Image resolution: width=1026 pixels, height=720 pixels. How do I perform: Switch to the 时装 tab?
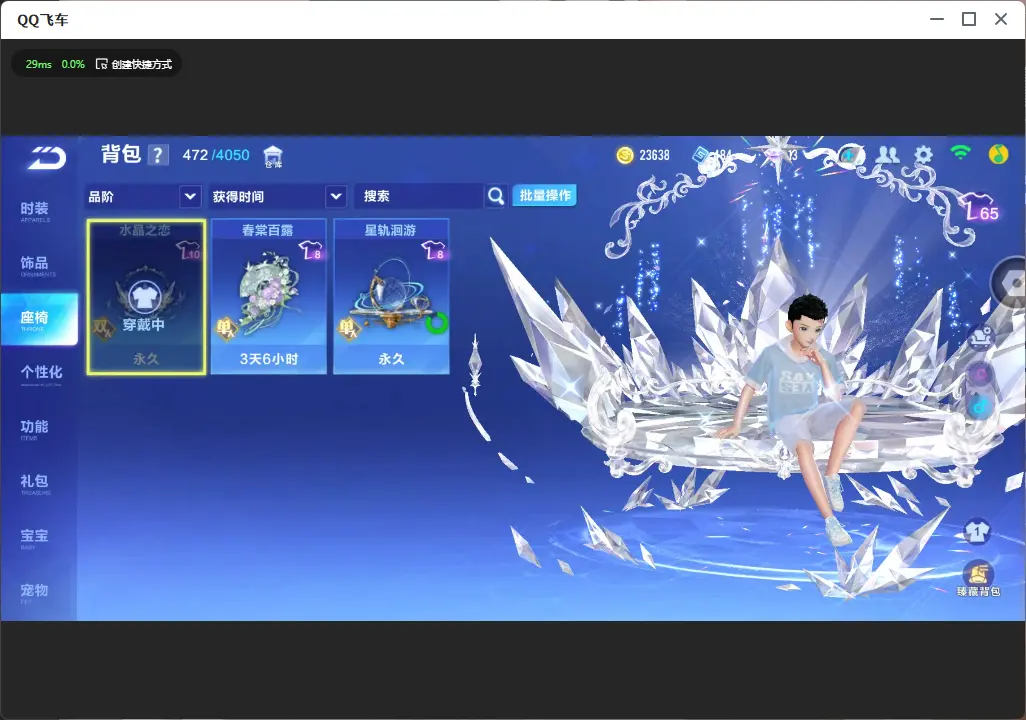(x=35, y=211)
